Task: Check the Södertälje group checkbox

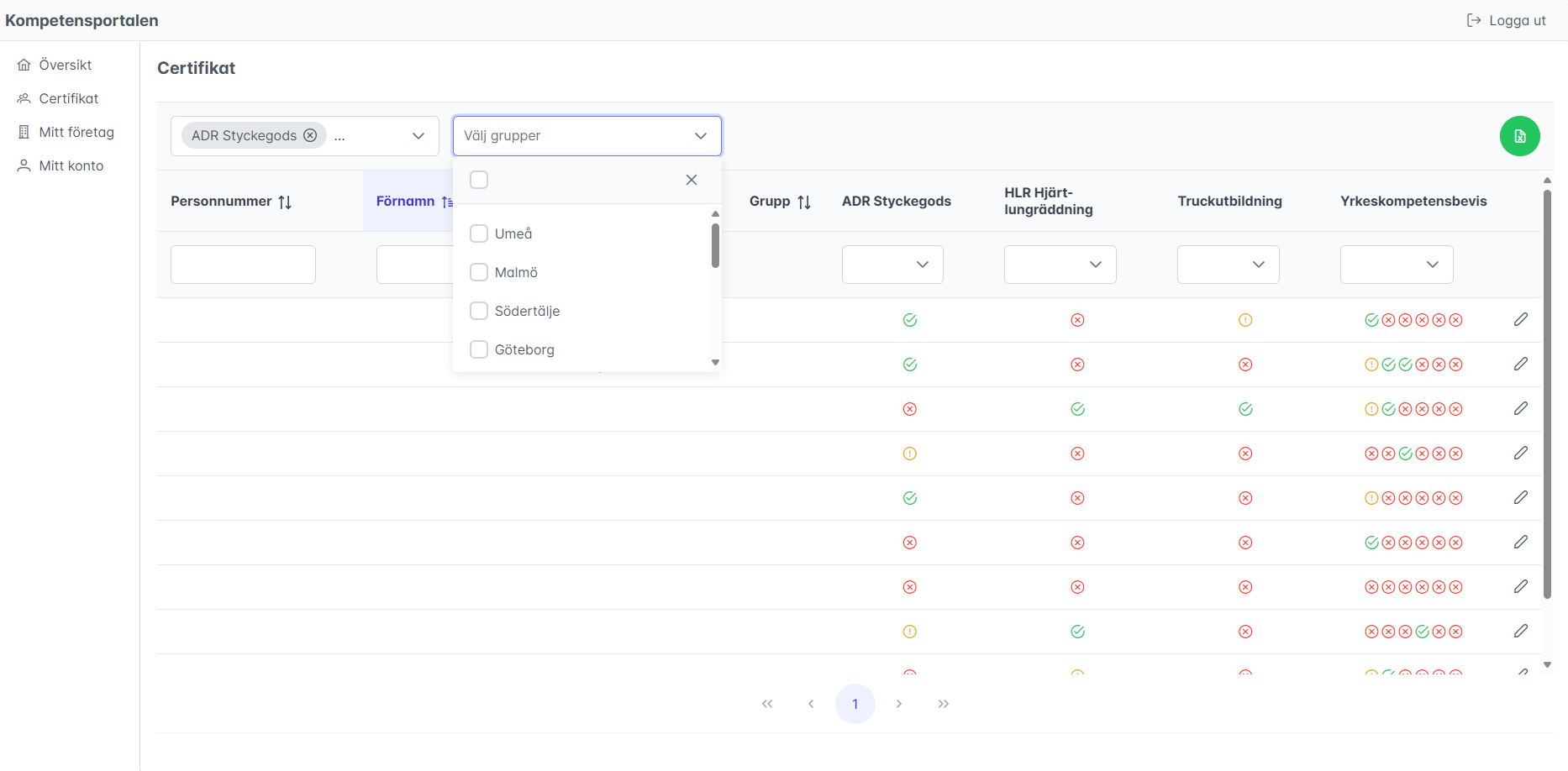Action: click(479, 311)
